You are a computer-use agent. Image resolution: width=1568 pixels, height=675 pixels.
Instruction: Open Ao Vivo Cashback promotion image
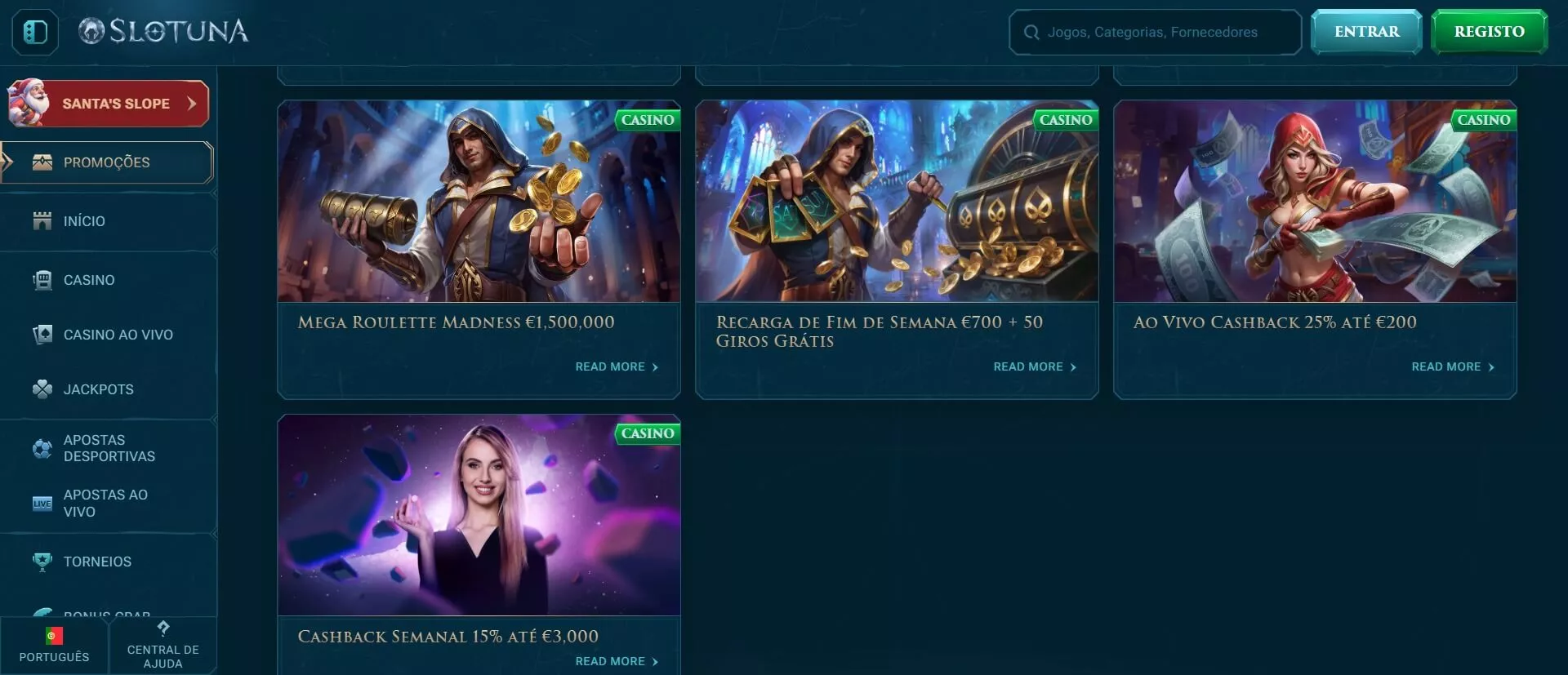pyautogui.click(x=1315, y=202)
